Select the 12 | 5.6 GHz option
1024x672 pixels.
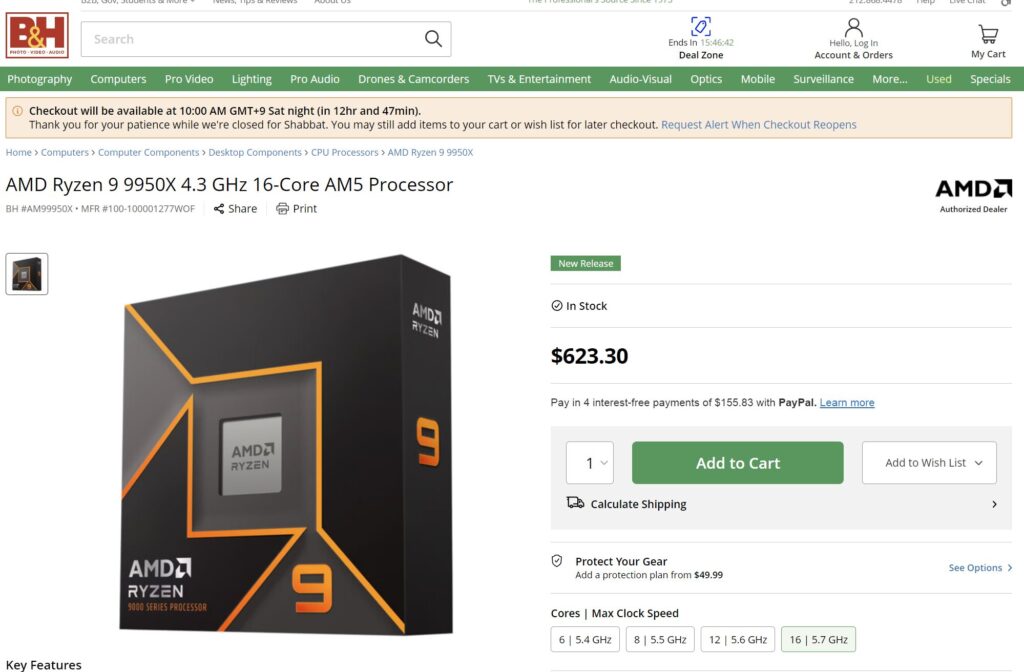coord(738,639)
